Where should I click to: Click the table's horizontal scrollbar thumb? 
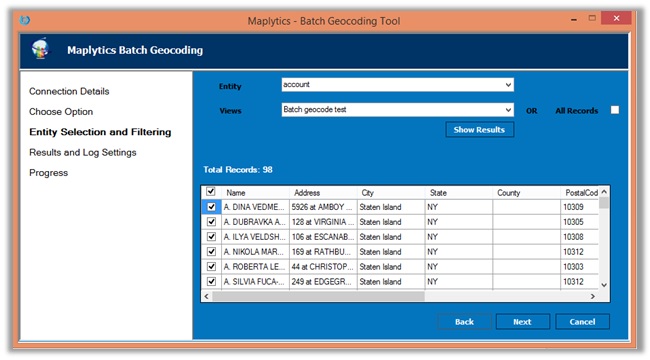[x=318, y=296]
